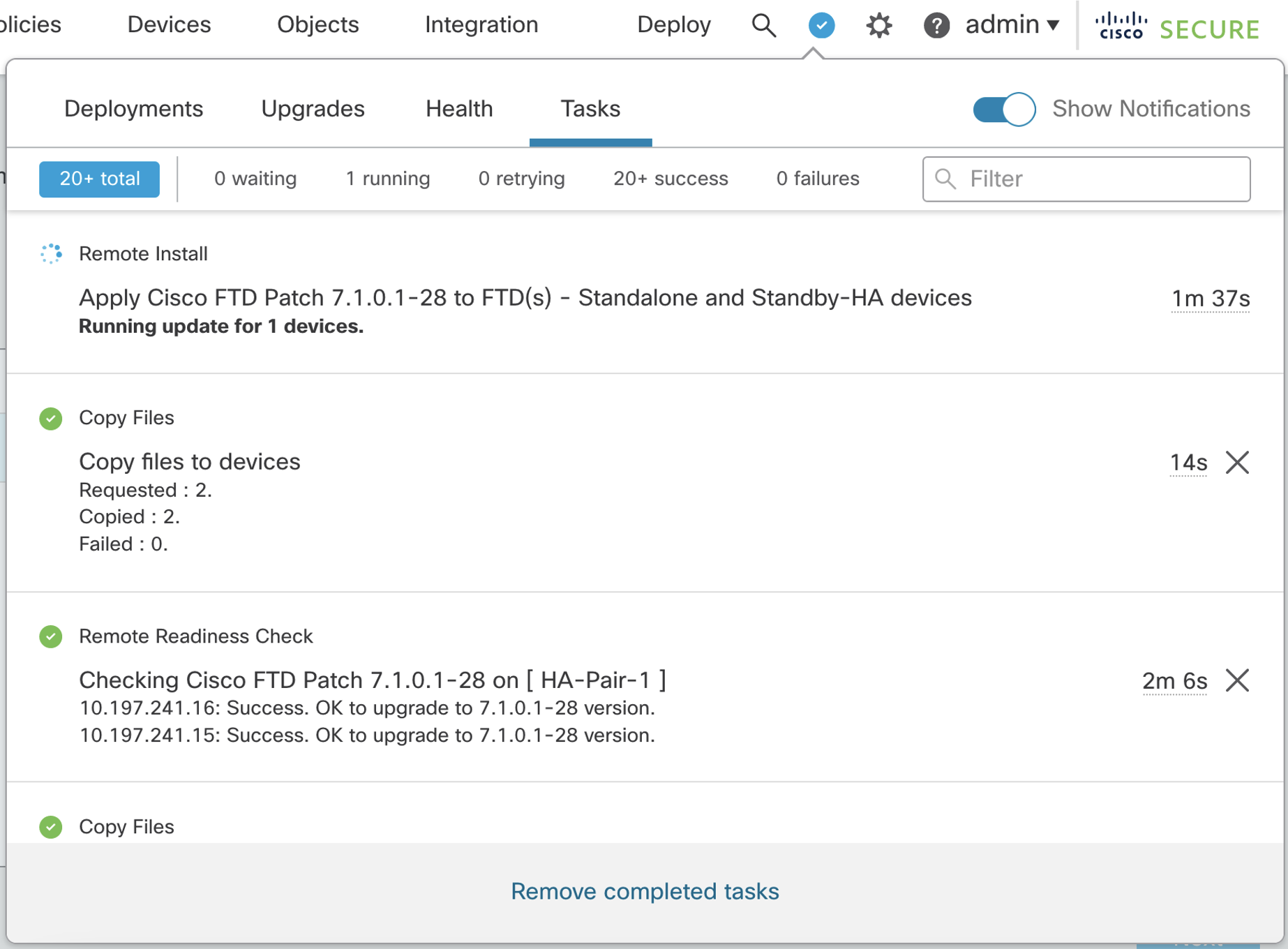Click the 10.197.241.16 success line

(367, 708)
